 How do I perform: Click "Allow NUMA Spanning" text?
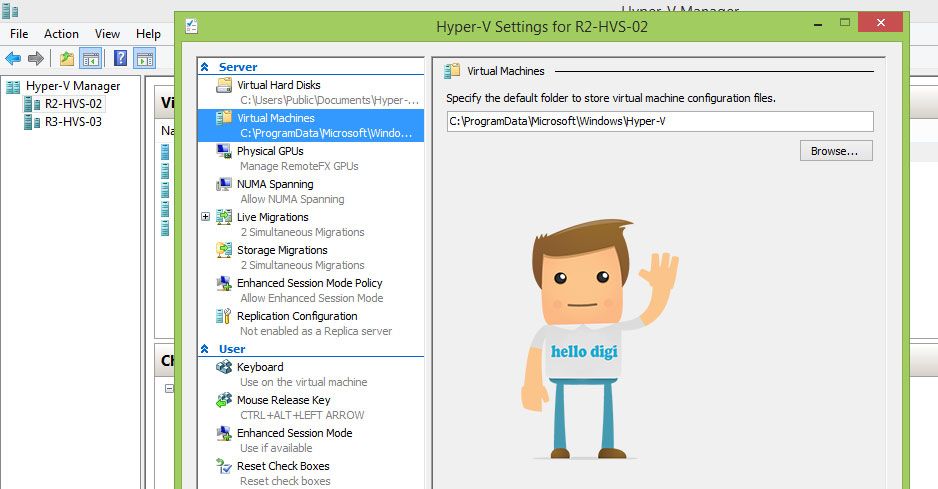tap(292, 199)
